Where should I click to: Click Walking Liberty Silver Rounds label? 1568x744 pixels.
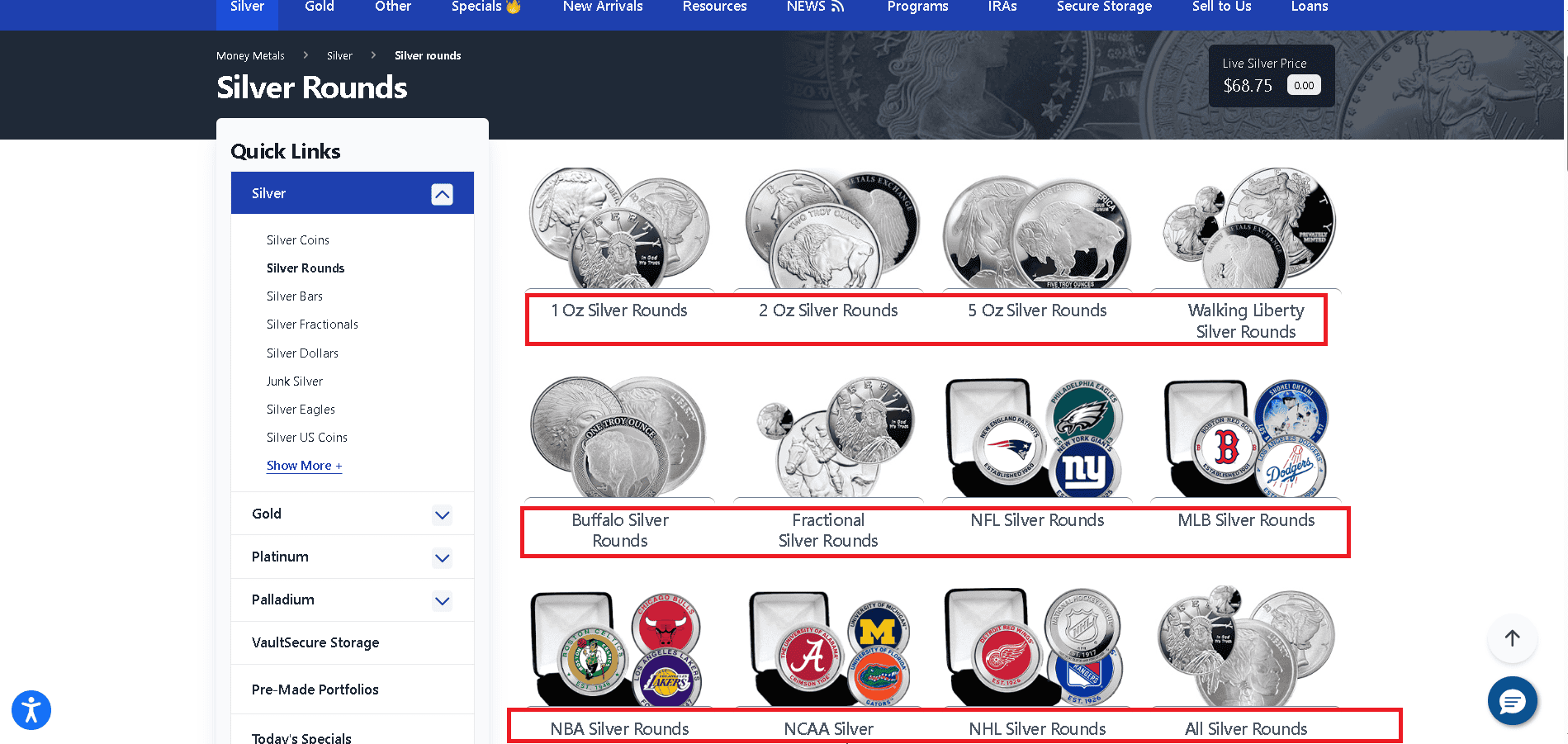(x=1246, y=321)
